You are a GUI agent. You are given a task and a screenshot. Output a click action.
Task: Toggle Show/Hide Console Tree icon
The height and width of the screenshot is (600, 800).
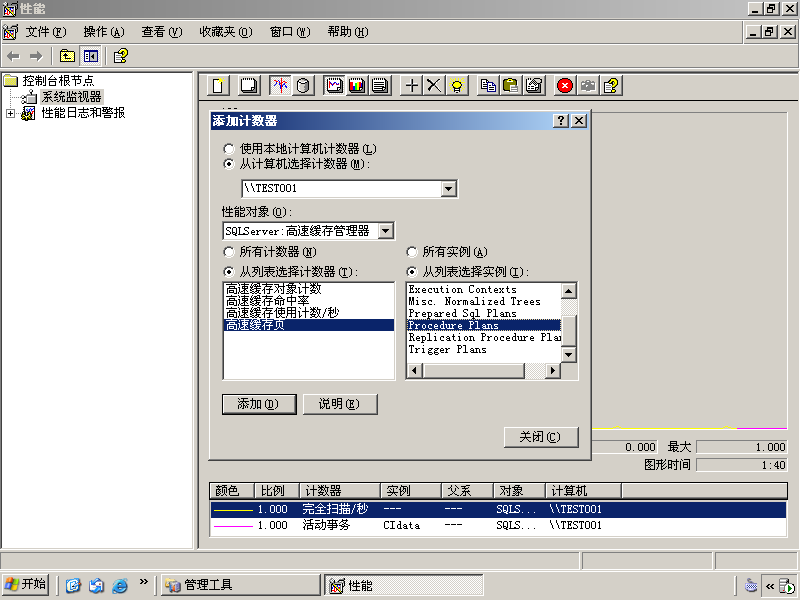[x=91, y=56]
